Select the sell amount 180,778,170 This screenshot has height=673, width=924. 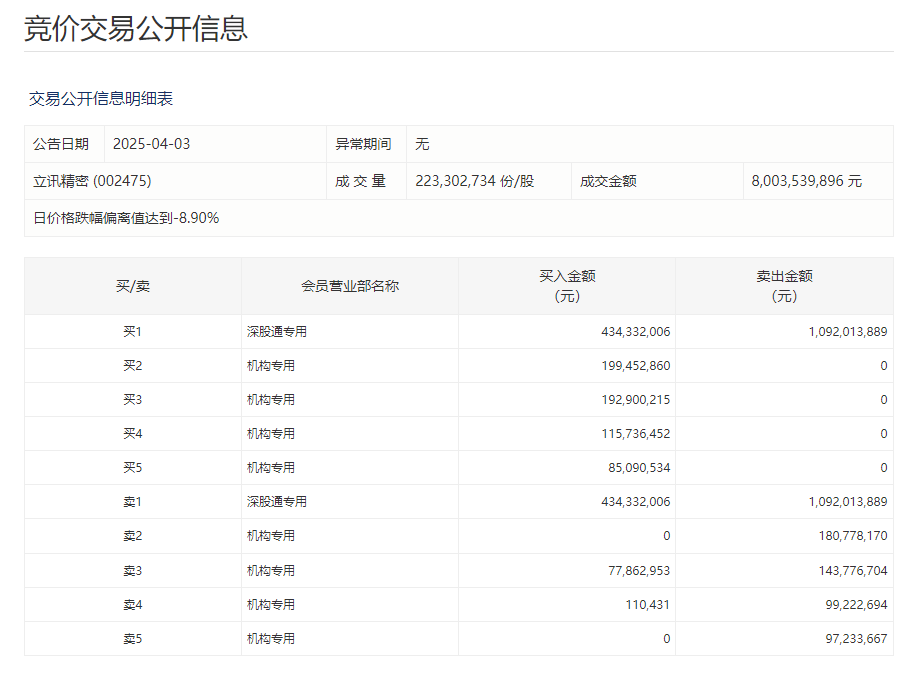[x=853, y=536]
